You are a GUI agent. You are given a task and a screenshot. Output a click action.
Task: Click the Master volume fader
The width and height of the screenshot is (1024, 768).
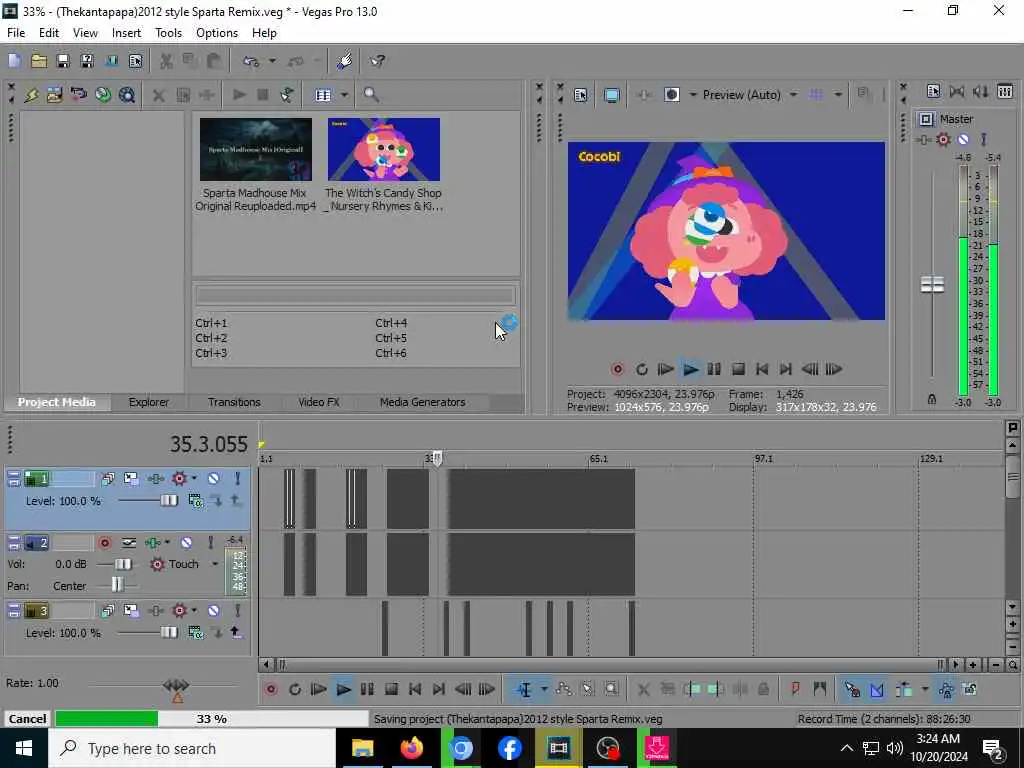click(x=932, y=284)
